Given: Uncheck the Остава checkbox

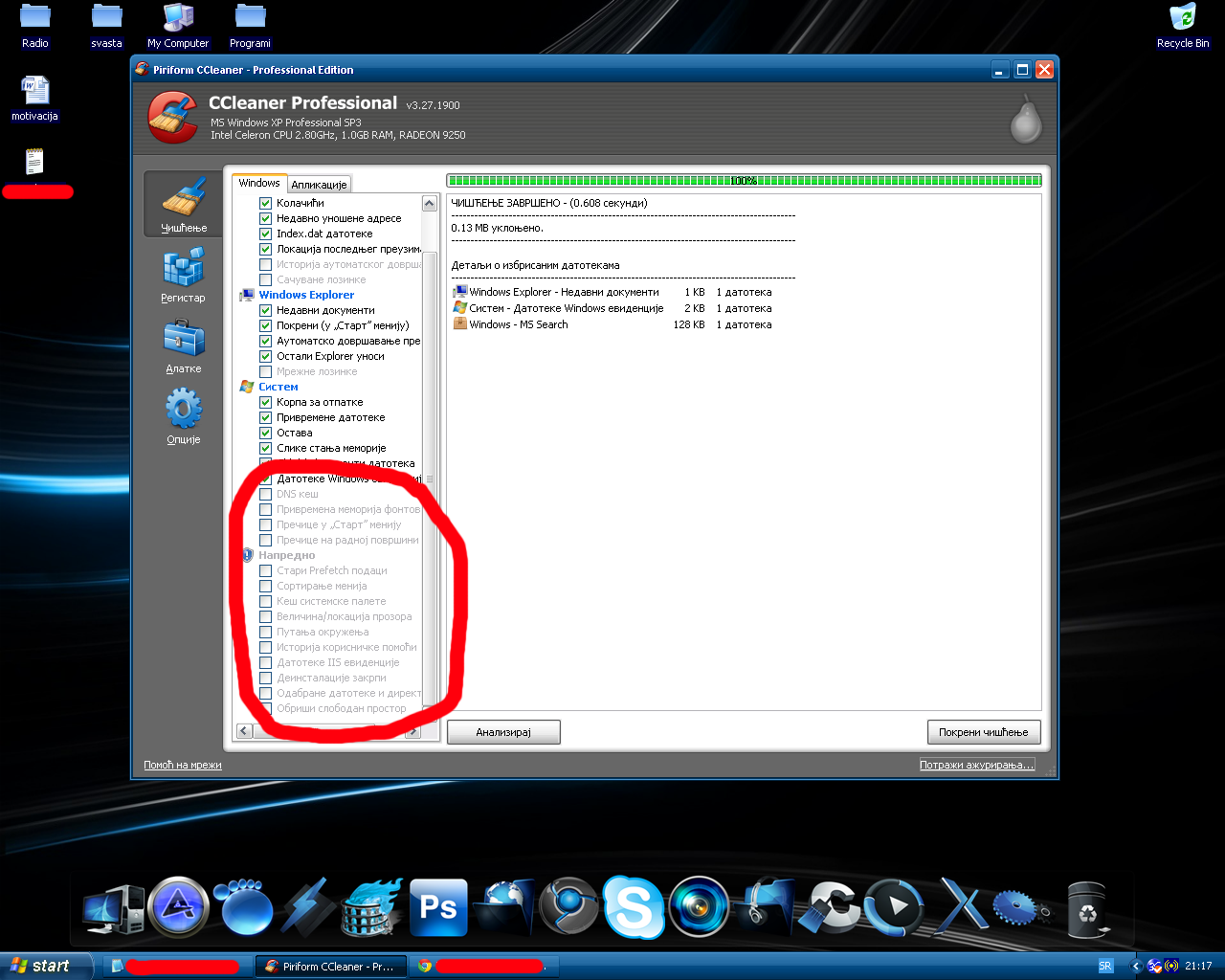Looking at the screenshot, I should pyautogui.click(x=266, y=433).
